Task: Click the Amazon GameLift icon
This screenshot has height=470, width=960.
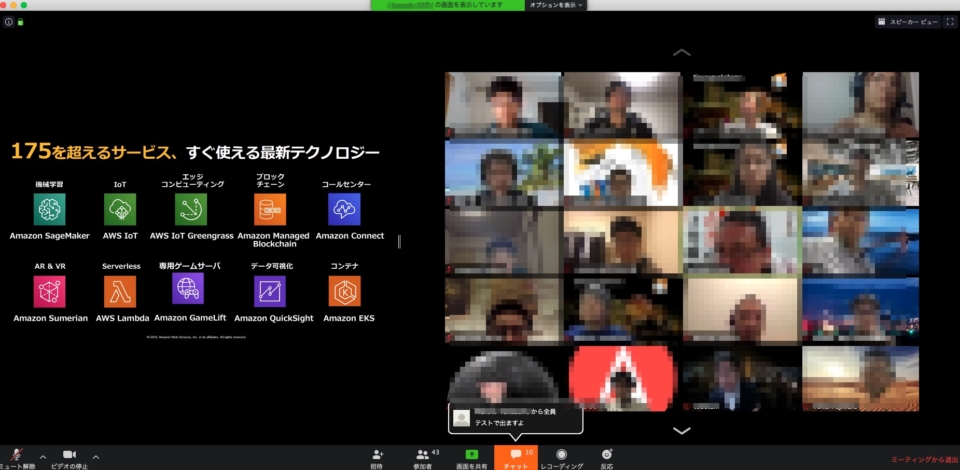Action: point(188,288)
